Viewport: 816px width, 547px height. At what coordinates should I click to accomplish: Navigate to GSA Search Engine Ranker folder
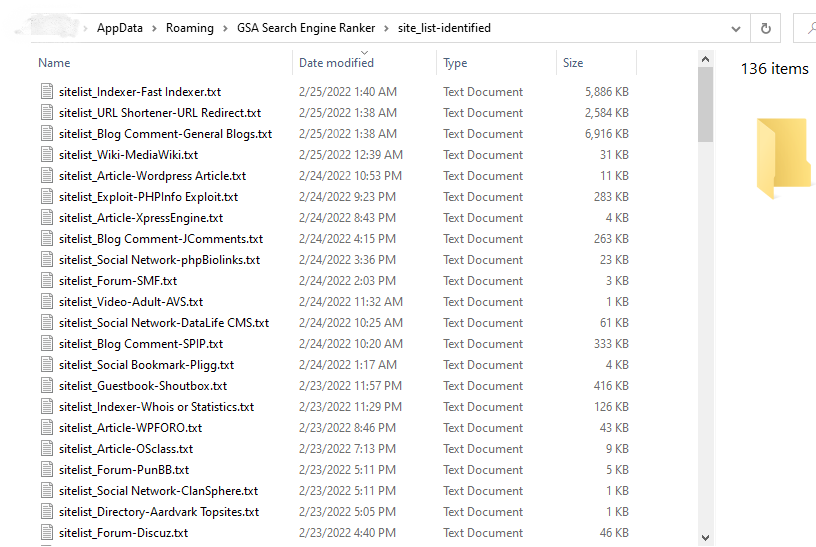[x=306, y=28]
